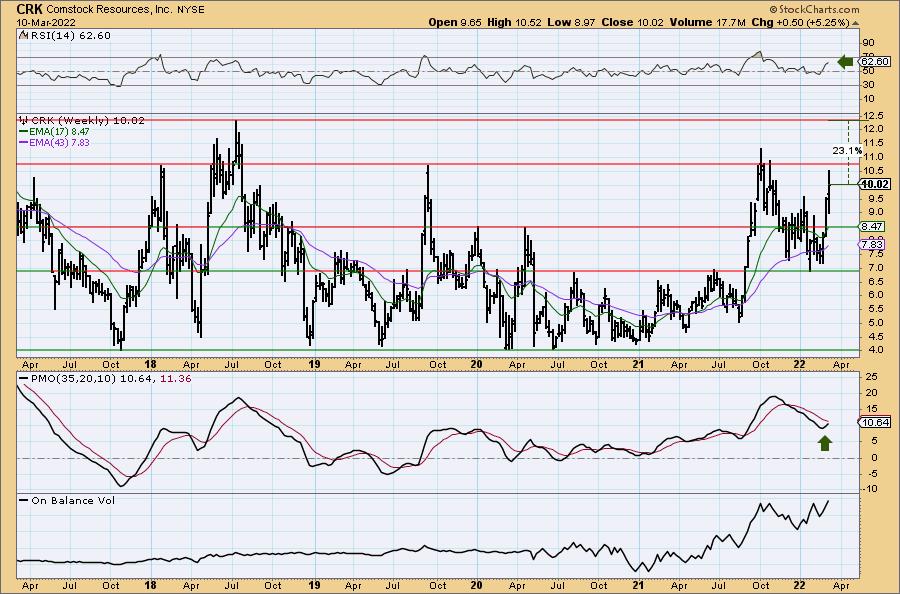The width and height of the screenshot is (900, 594).
Task: Click the EMA(17) 8.47 legend label
Action: (x=59, y=131)
